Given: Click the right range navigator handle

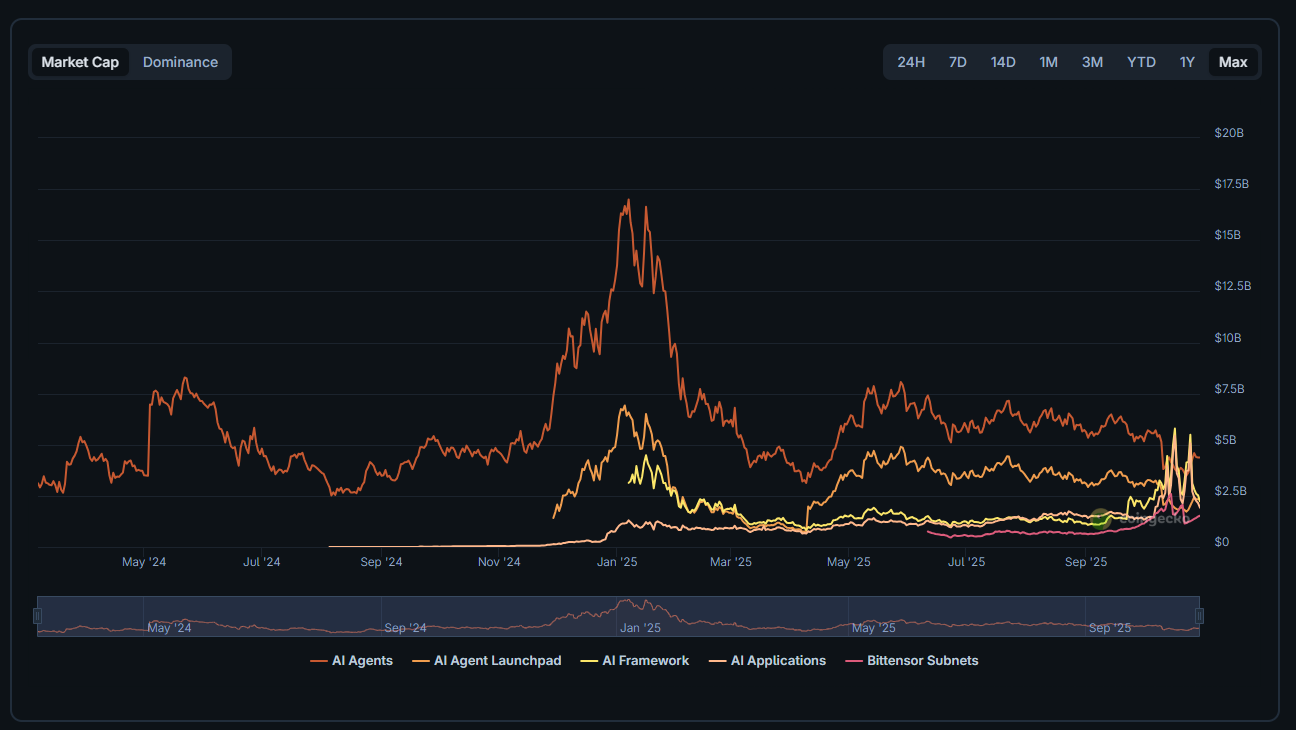Looking at the screenshot, I should (1199, 616).
